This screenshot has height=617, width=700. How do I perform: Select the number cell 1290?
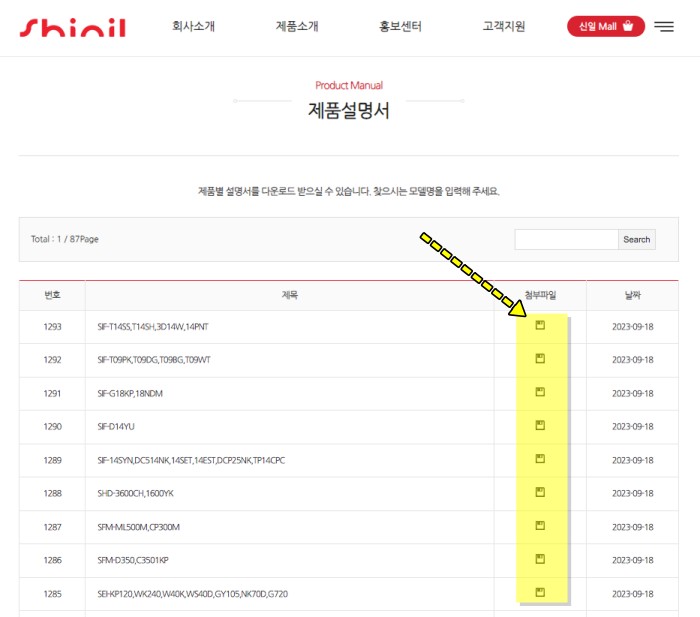[x=52, y=426]
